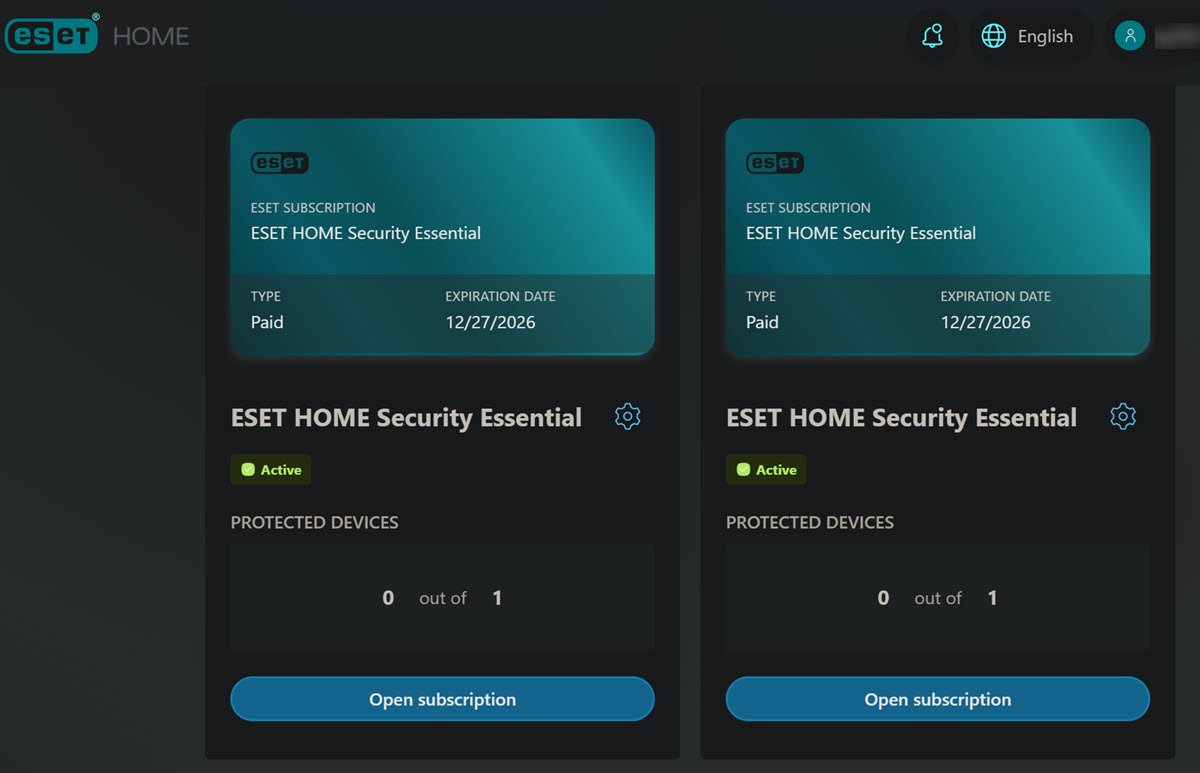
Task: Click right ESET HOME Security Essential heading
Action: click(x=901, y=417)
